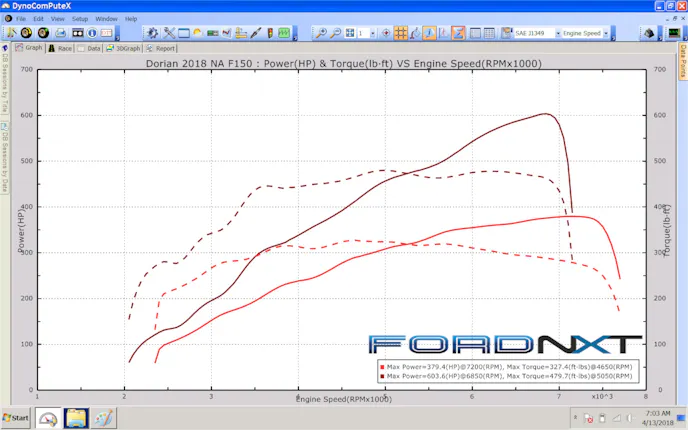The height and width of the screenshot is (430, 688).
Task: Open the gear settings icon
Action: click(151, 33)
